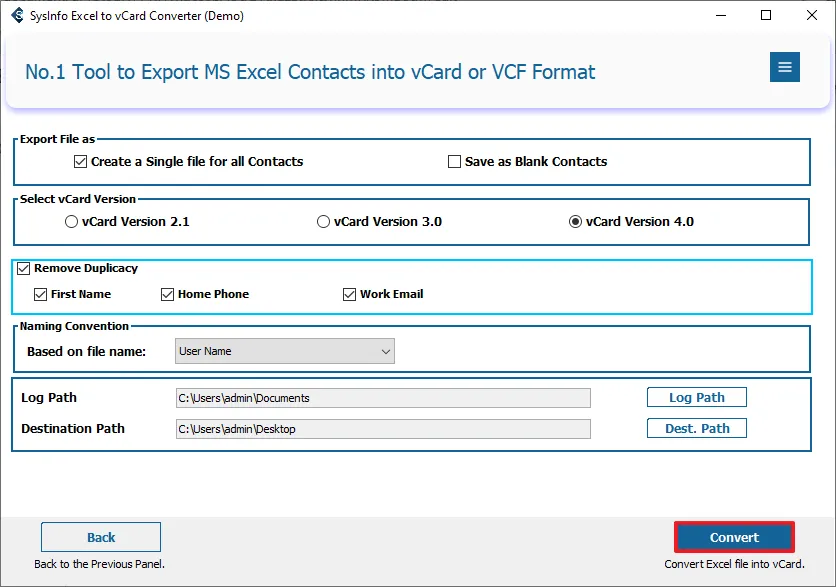Start conversion with the Convert button
The image size is (836, 587).
click(x=734, y=537)
